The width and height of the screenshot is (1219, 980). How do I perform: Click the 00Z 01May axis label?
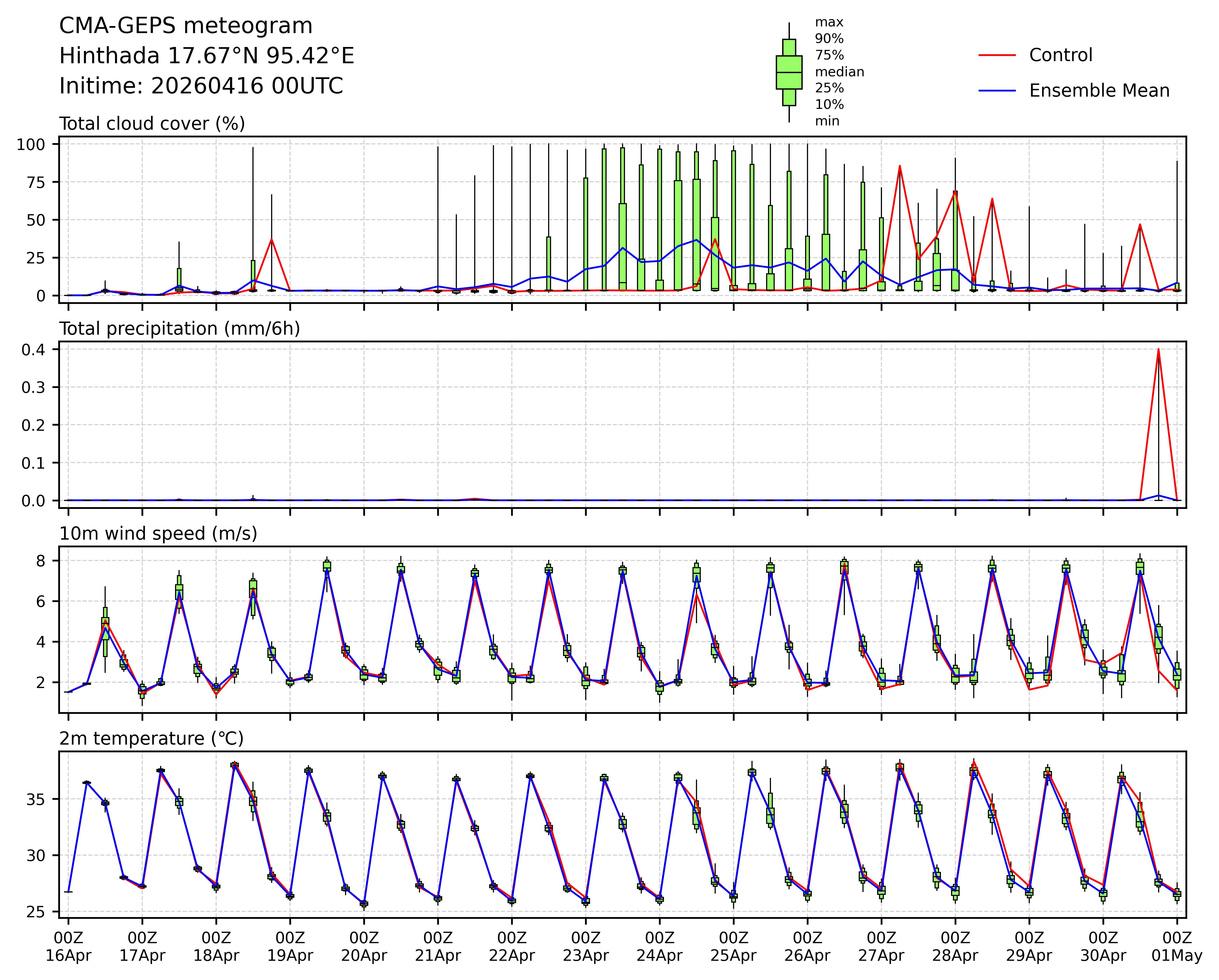[x=1177, y=947]
